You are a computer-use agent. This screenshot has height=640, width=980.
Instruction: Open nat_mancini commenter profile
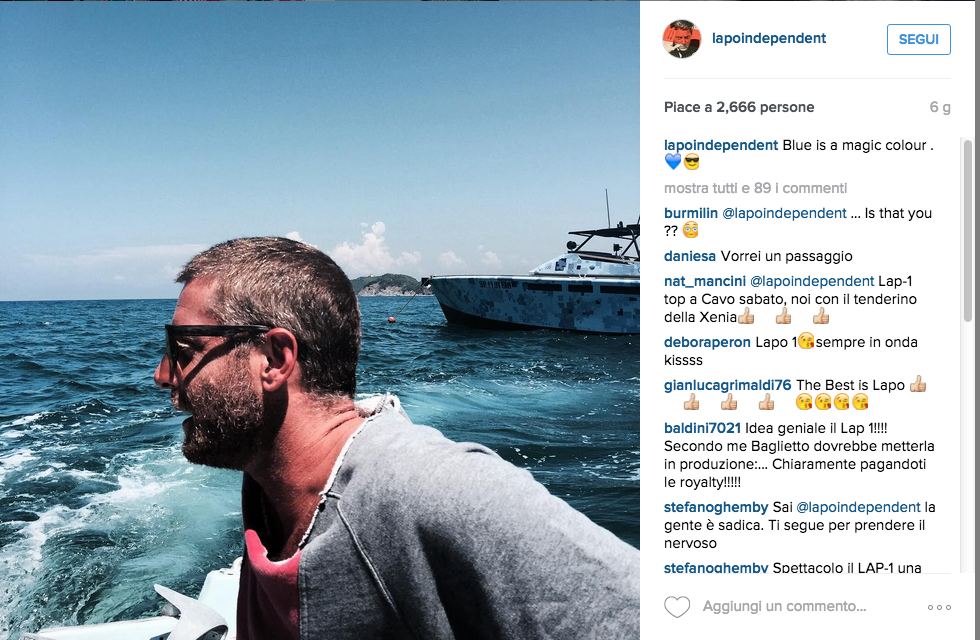click(704, 281)
